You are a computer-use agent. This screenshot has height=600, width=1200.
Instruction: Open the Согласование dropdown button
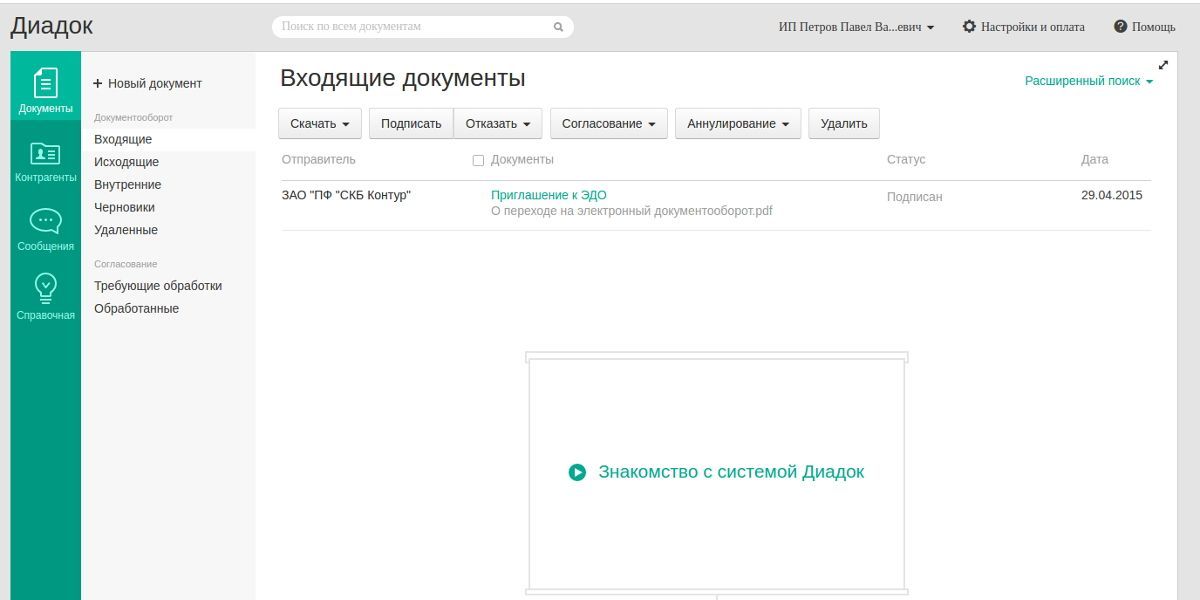(609, 124)
